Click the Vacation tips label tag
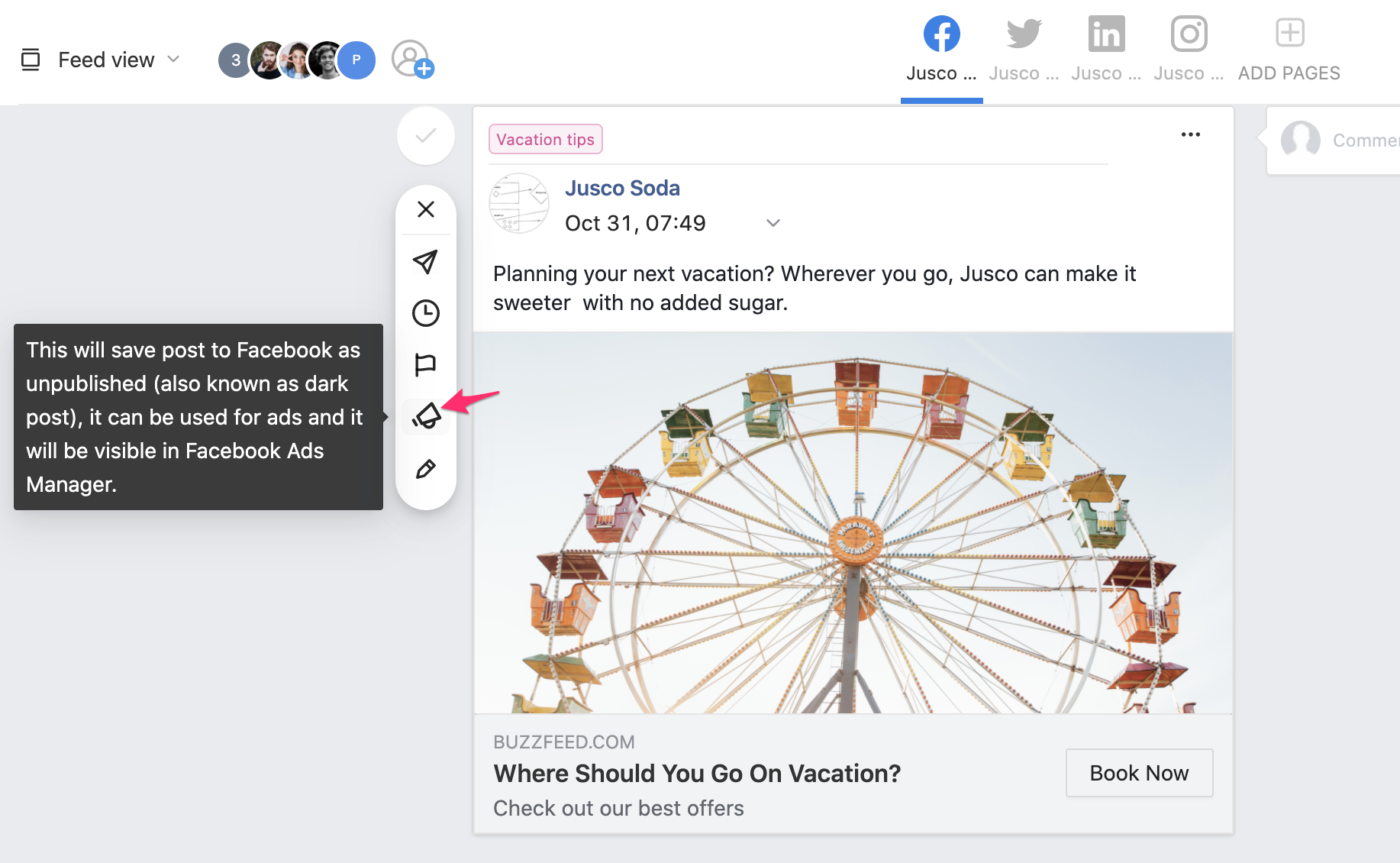This screenshot has height=863, width=1400. [x=545, y=140]
